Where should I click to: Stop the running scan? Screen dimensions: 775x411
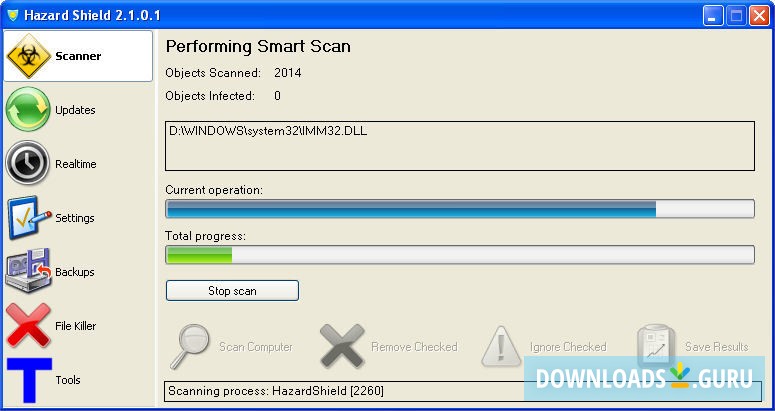pos(232,290)
